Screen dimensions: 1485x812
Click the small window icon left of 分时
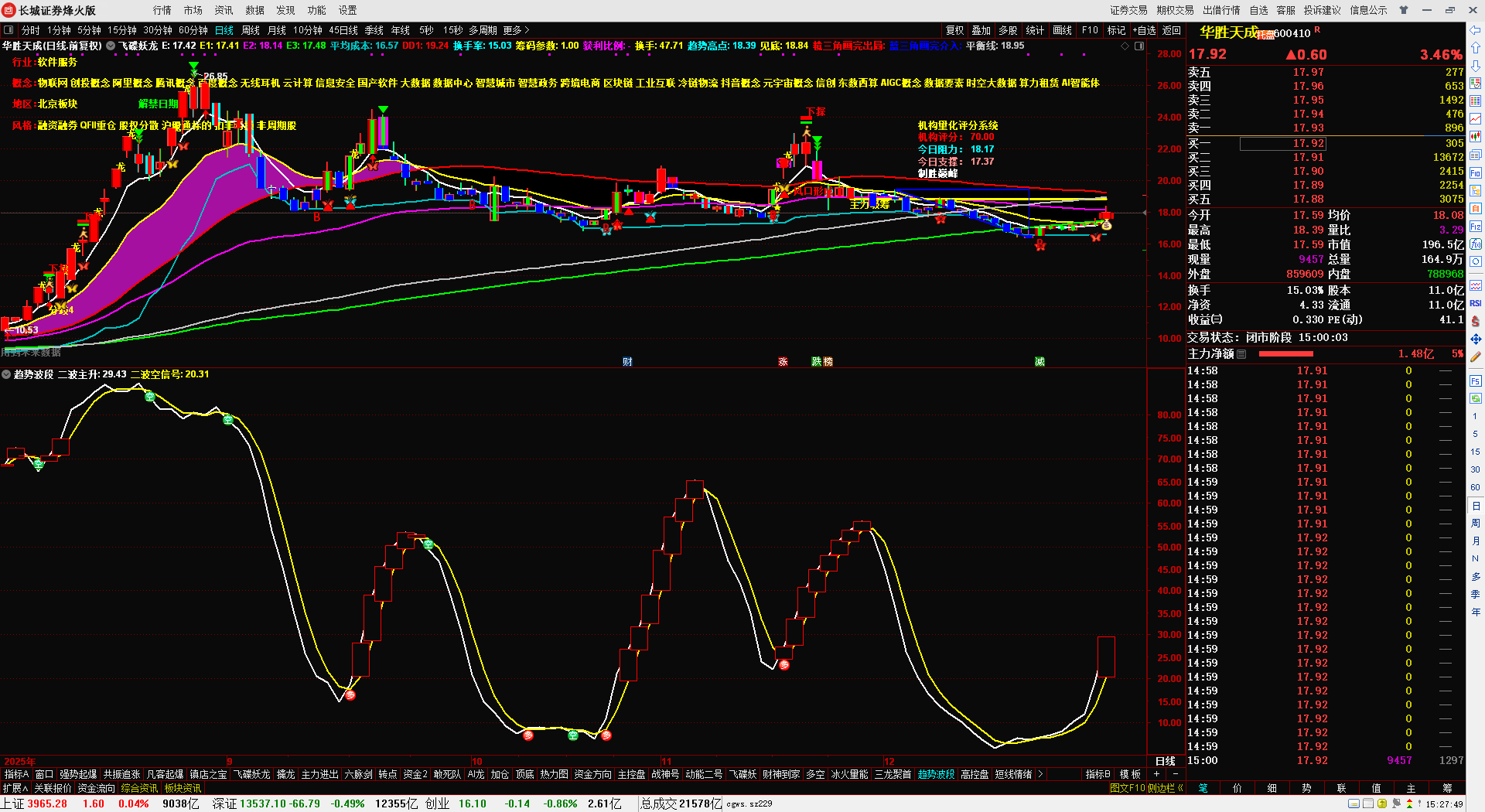(x=9, y=30)
